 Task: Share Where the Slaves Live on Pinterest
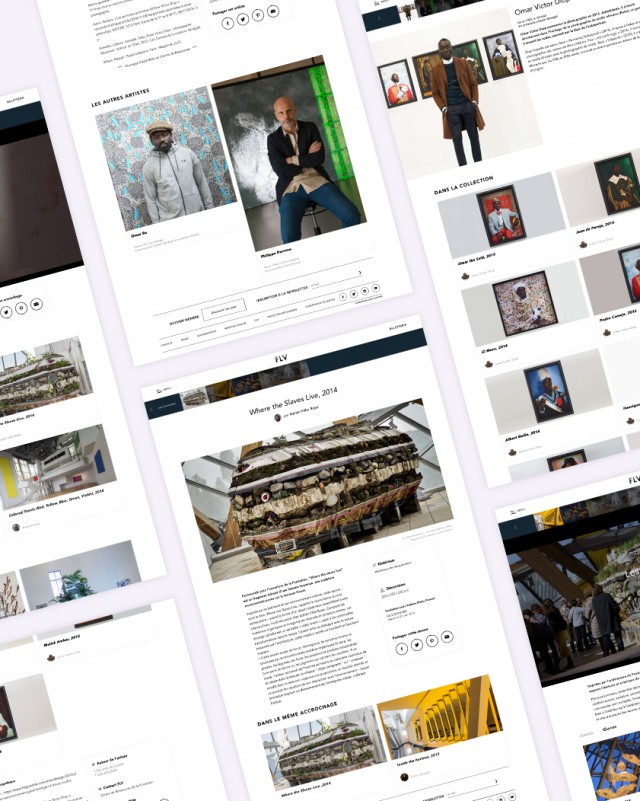(432, 641)
